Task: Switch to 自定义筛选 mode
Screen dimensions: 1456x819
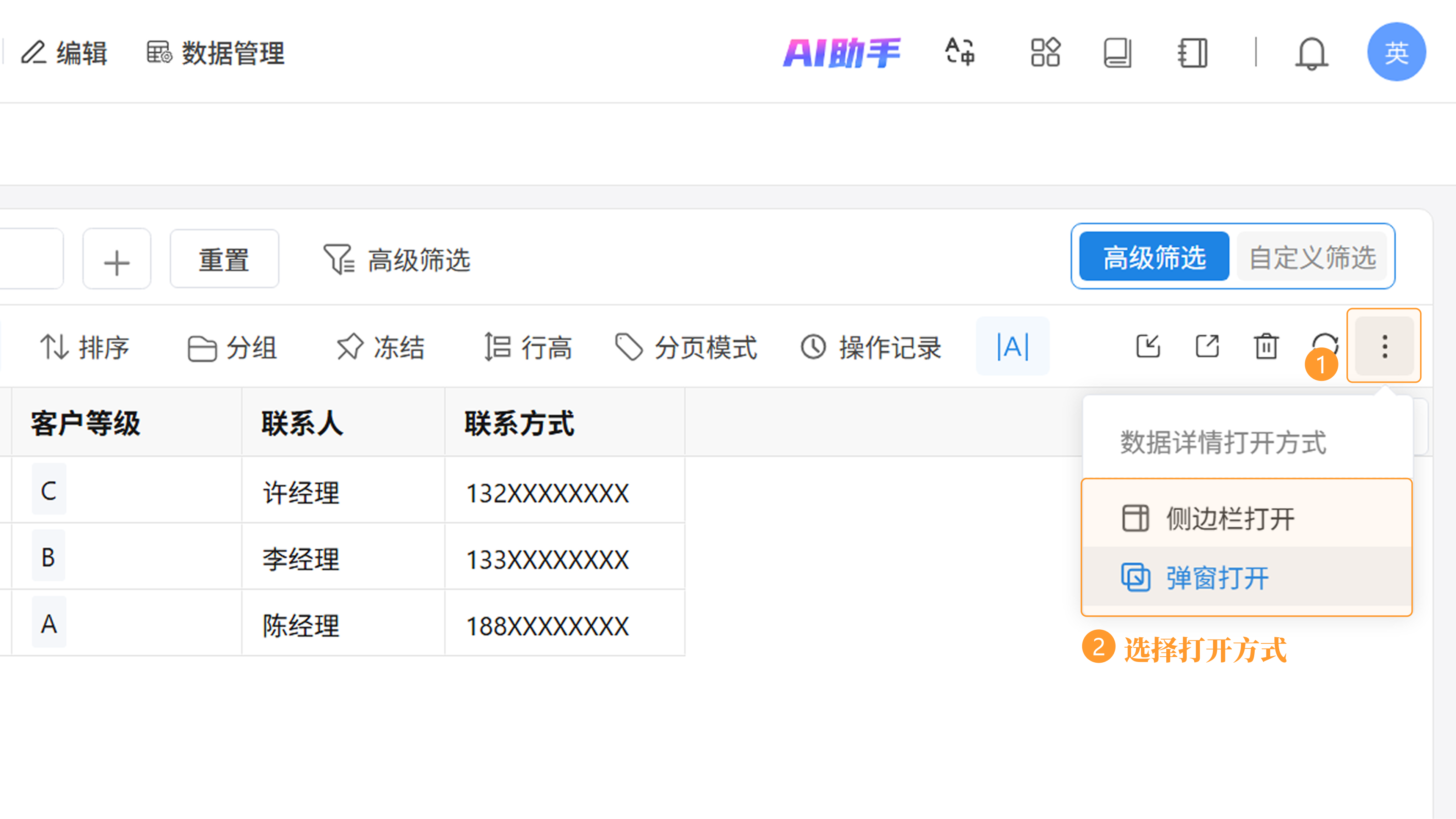Action: [1312, 257]
